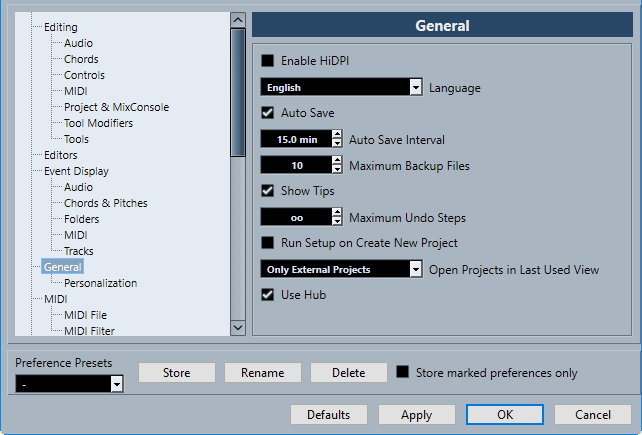Toggle Run Setup on Create New Project
This screenshot has width=642, height=435.
pyautogui.click(x=267, y=243)
